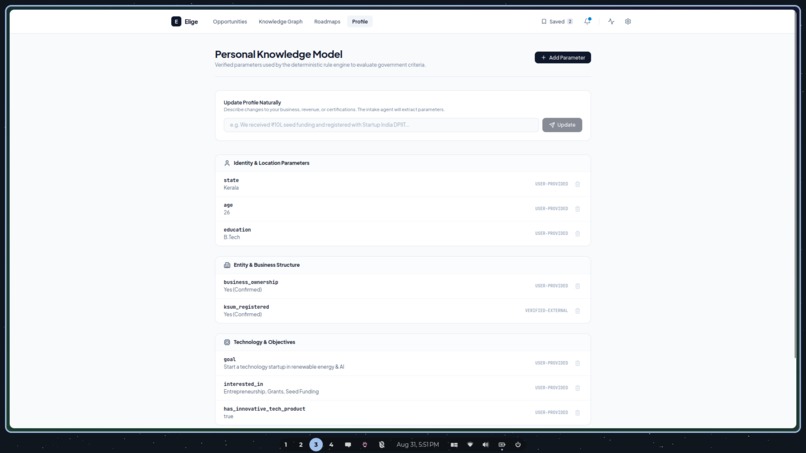Select the state value Kerala
The image size is (806, 453).
point(231,188)
